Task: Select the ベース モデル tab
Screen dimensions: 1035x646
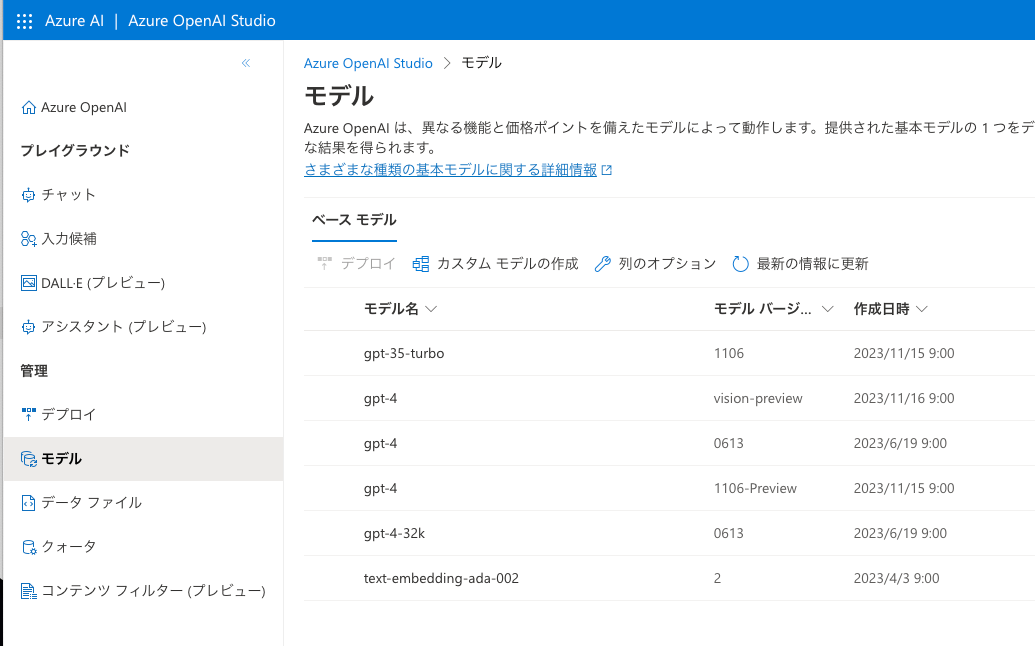Action: click(354, 220)
